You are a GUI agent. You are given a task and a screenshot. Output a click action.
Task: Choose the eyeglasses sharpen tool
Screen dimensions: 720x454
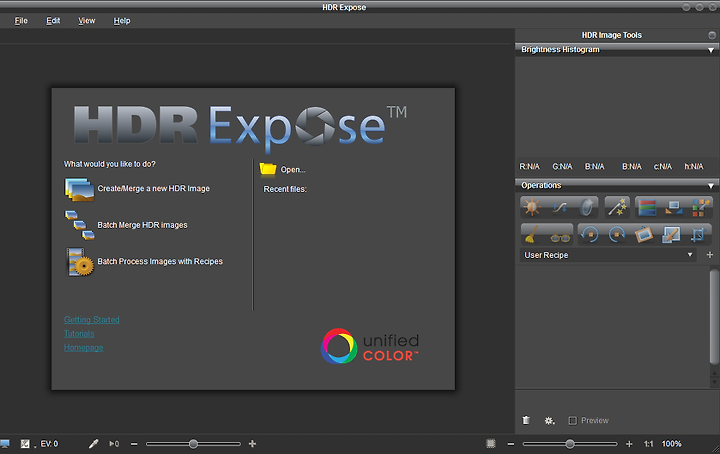[x=560, y=237]
